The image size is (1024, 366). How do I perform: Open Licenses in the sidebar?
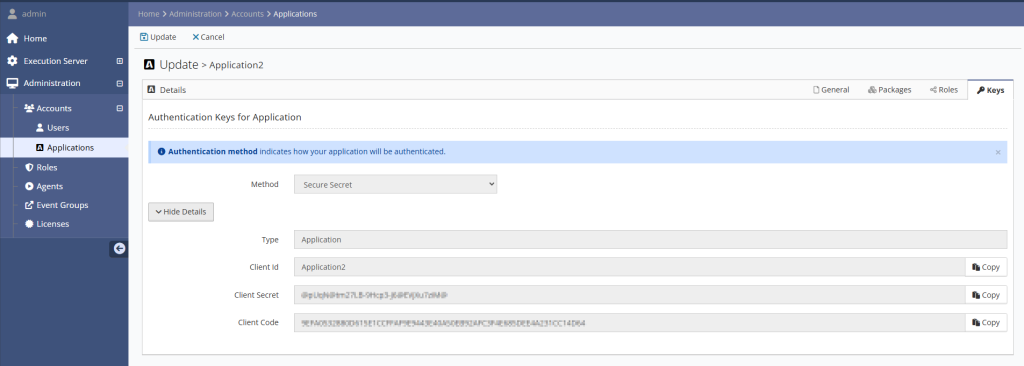(x=52, y=224)
